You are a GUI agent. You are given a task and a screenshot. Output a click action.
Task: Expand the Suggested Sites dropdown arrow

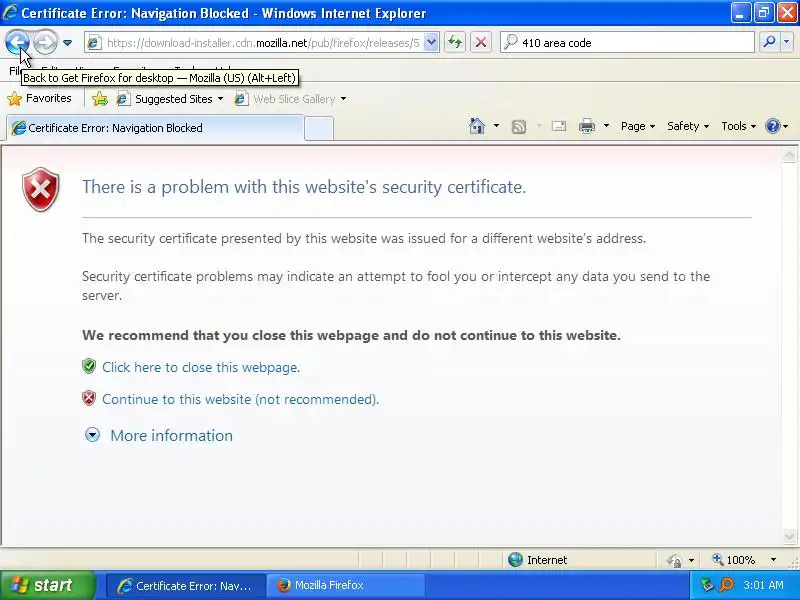pyautogui.click(x=220, y=98)
